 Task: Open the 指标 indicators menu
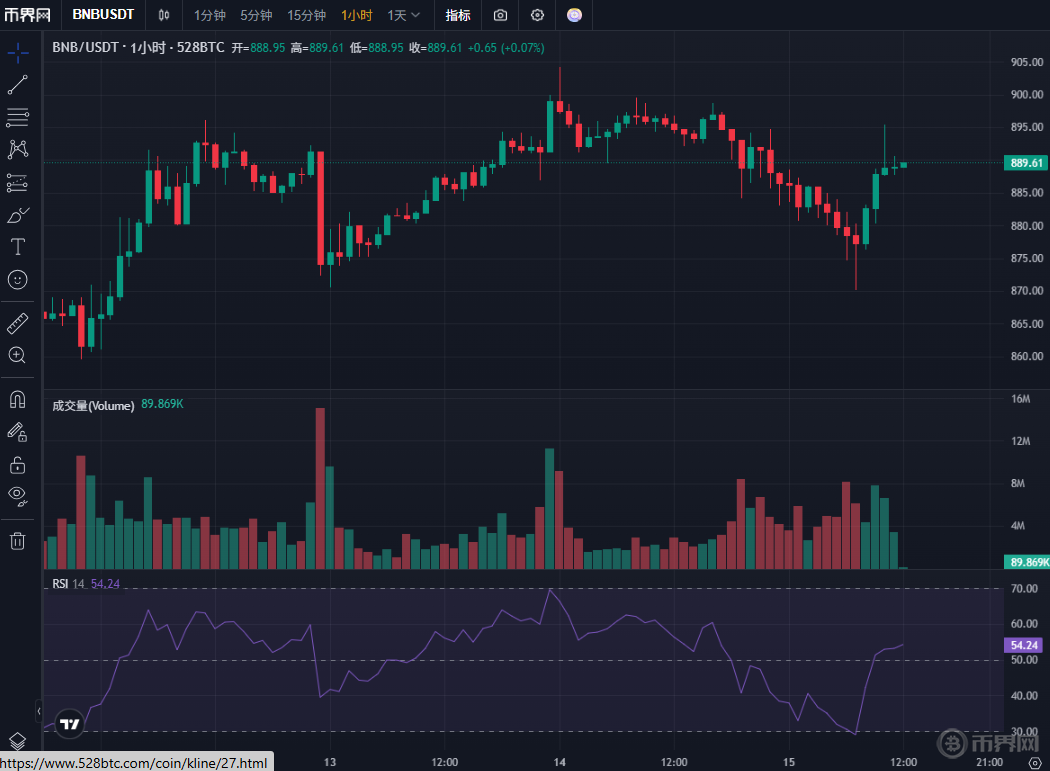[x=458, y=15]
